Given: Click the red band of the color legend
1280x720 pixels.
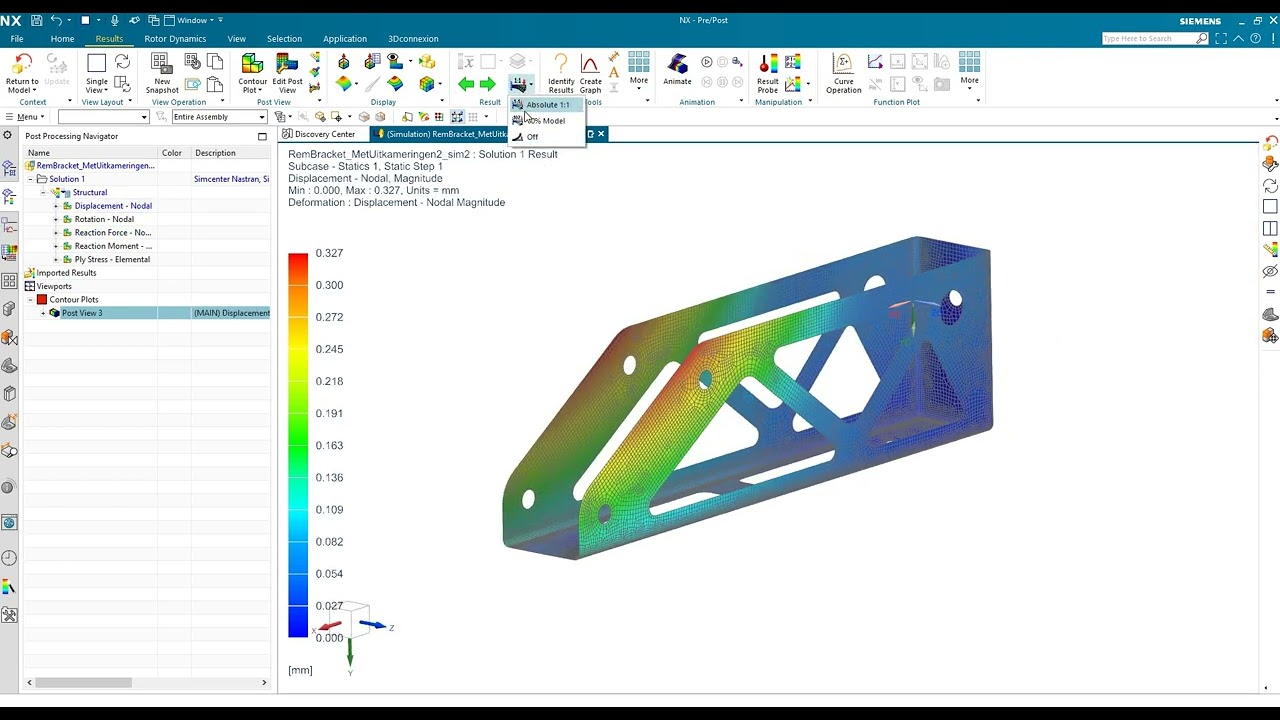Looking at the screenshot, I should tap(298, 262).
